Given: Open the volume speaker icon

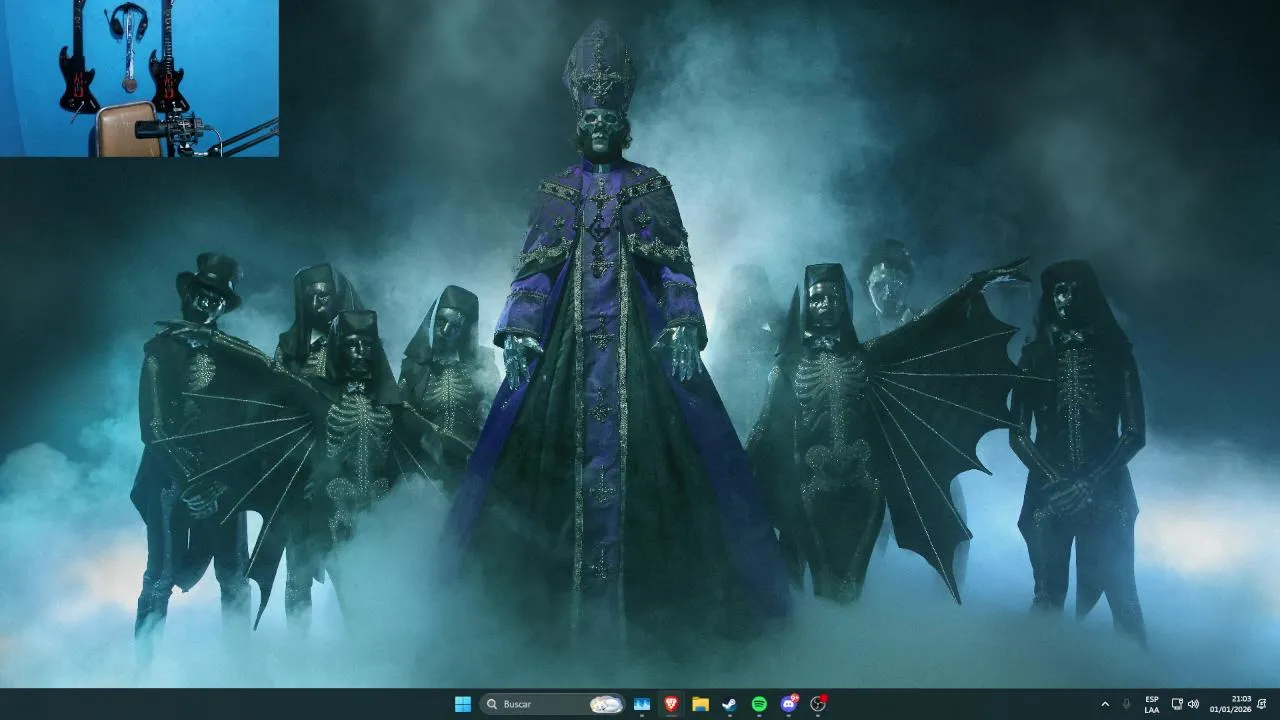Looking at the screenshot, I should click(x=1193, y=704).
